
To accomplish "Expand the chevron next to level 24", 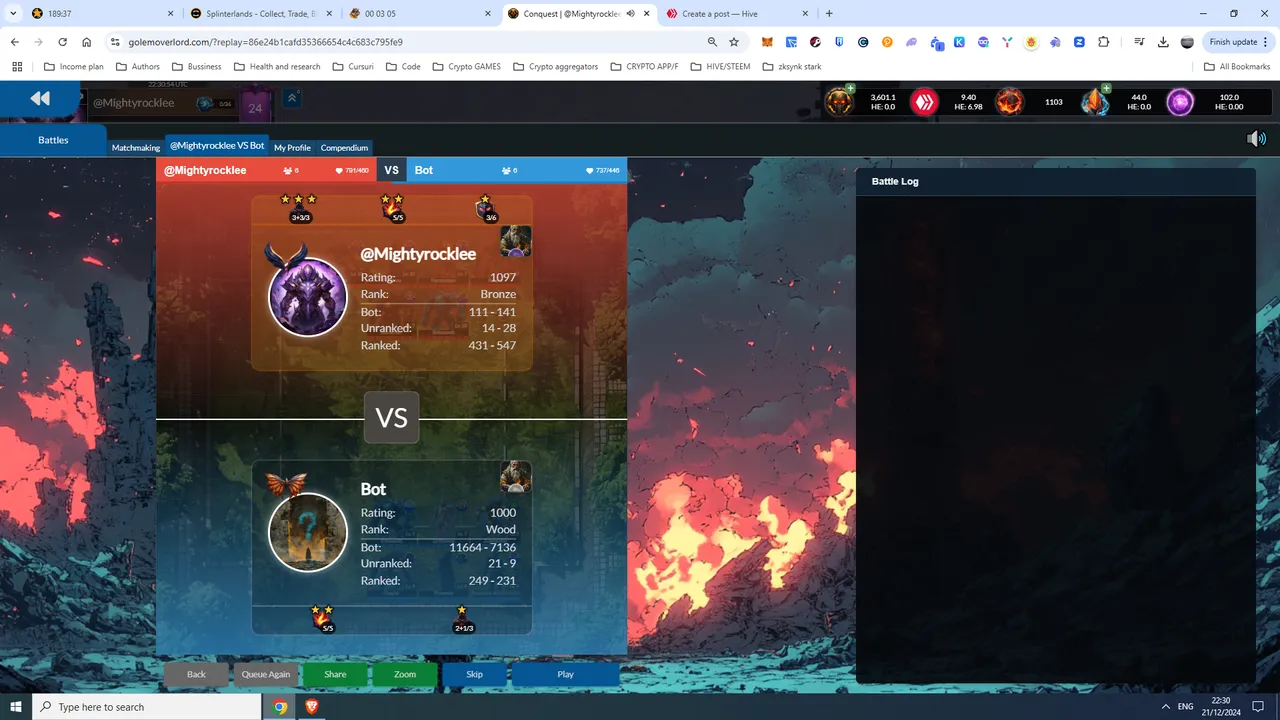I will click(292, 98).
